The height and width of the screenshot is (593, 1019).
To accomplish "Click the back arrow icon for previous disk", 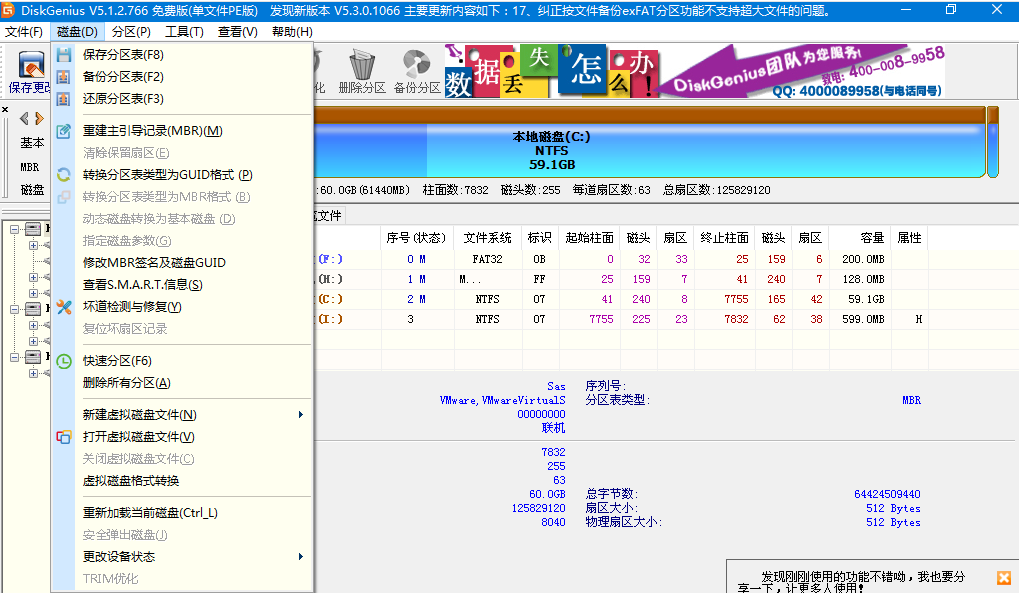I will (24, 119).
